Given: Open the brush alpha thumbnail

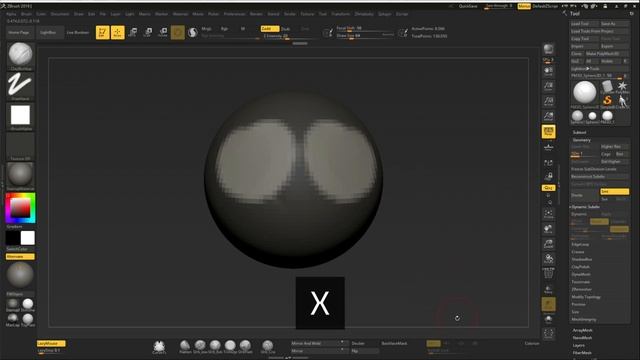Looking at the screenshot, I should 20,116.
